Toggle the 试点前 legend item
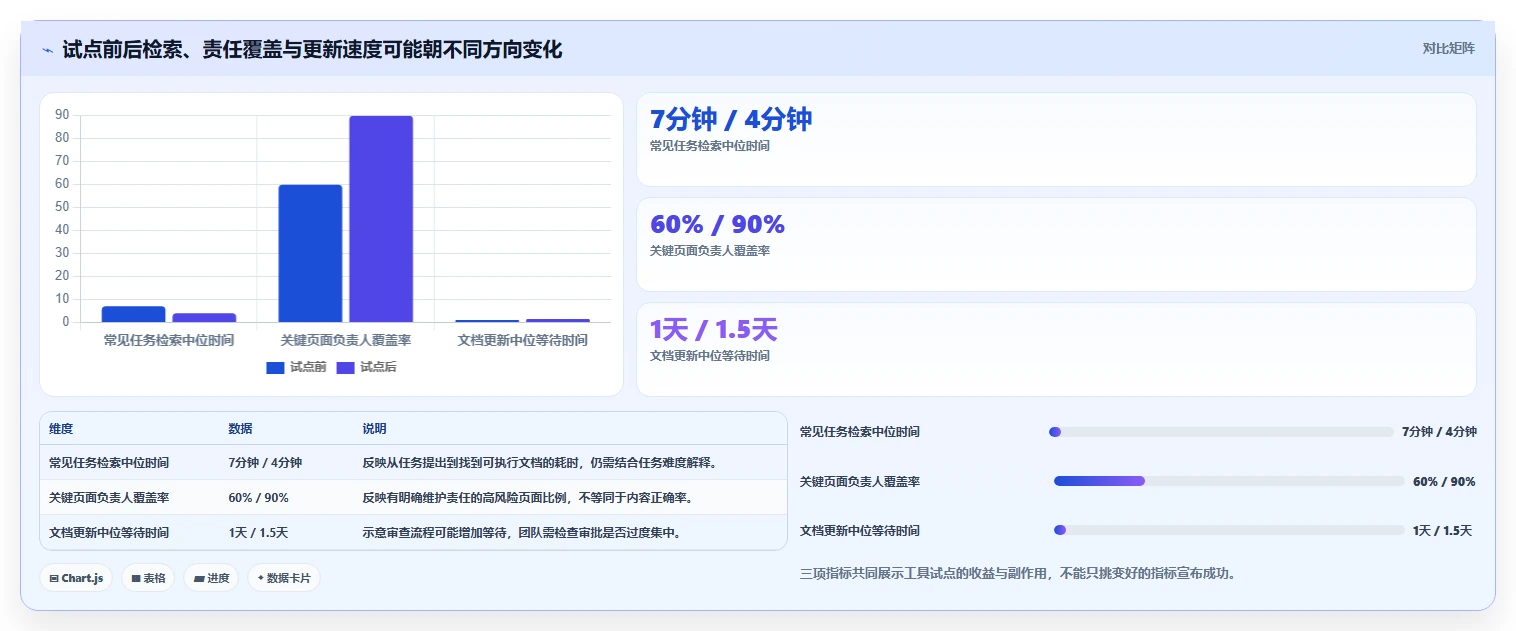Viewport: 1516px width, 631px height. tap(296, 367)
